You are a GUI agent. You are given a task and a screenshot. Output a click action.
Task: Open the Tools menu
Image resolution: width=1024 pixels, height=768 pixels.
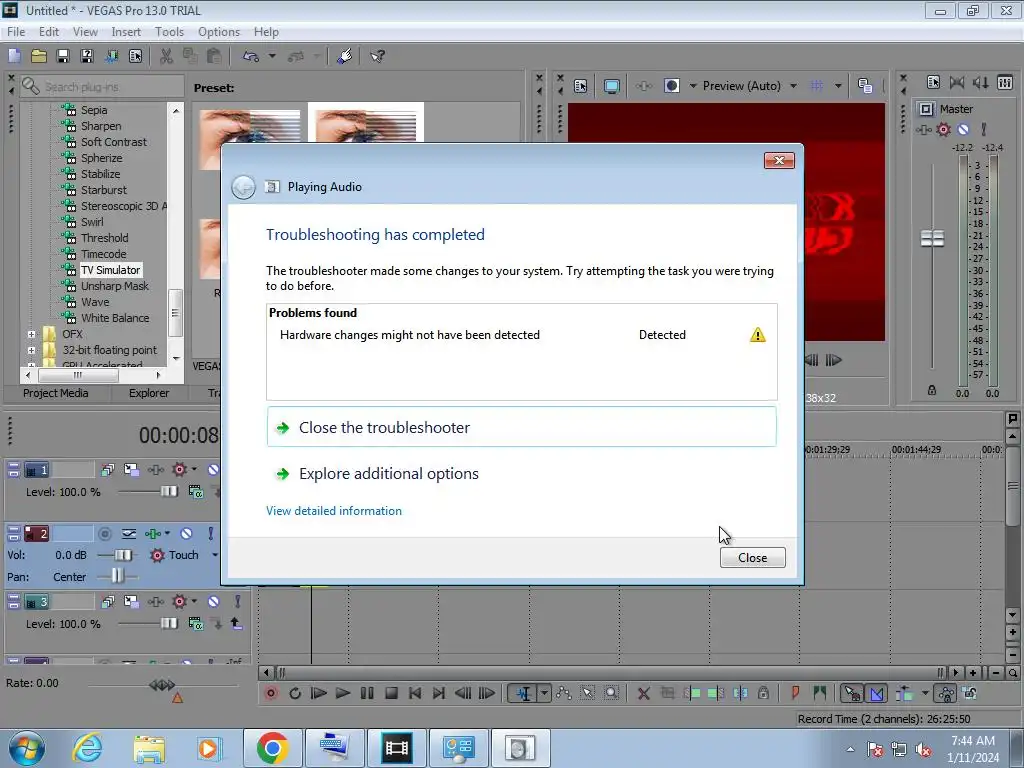coord(169,31)
